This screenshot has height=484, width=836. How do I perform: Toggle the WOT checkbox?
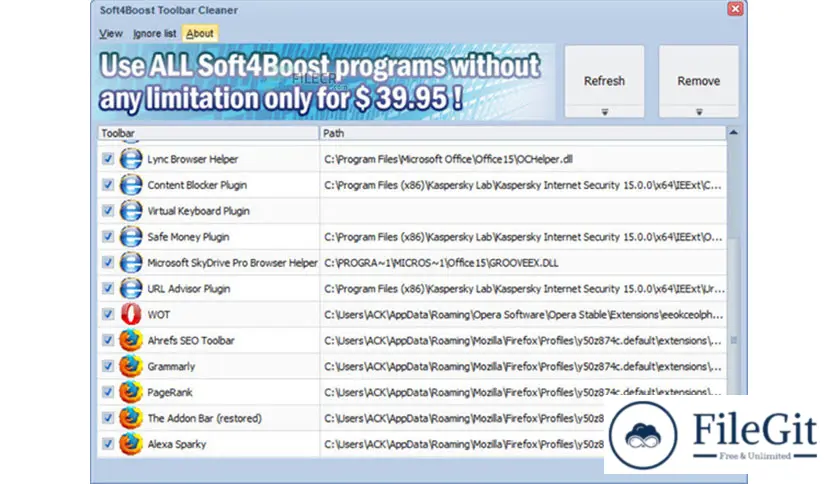(x=108, y=314)
